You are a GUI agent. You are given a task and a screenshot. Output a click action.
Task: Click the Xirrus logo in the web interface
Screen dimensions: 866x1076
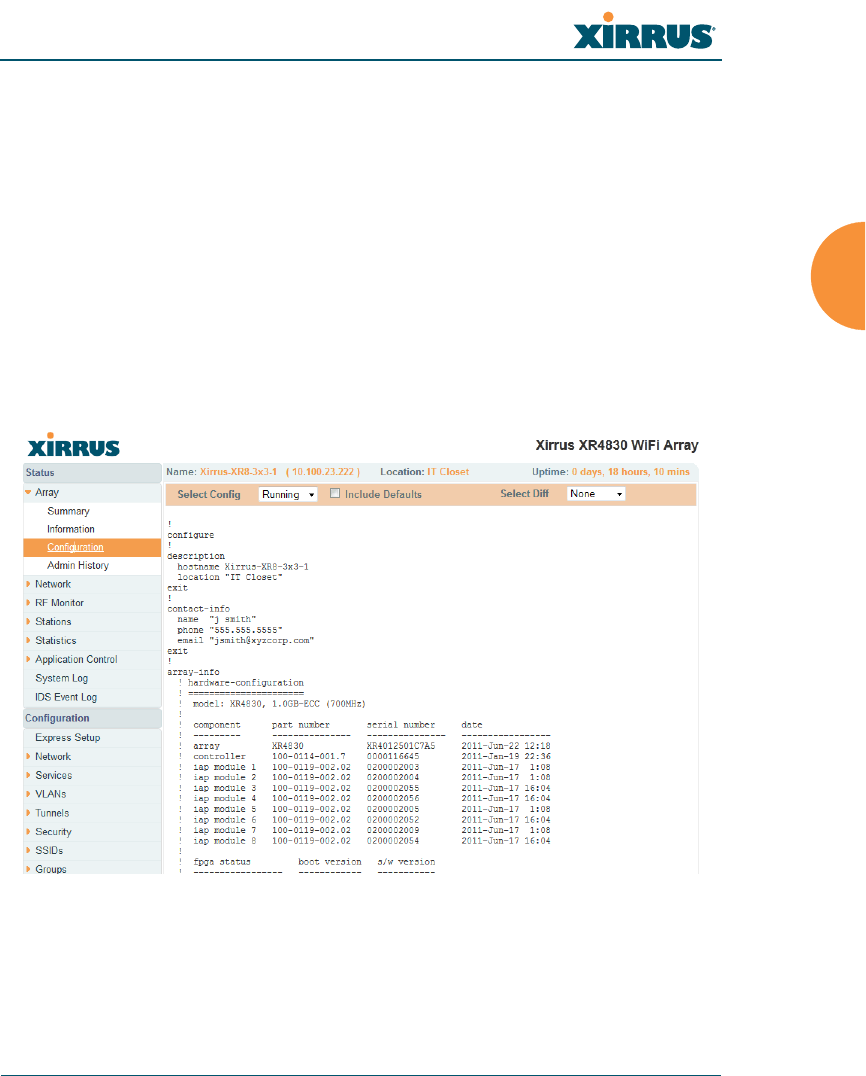(73, 446)
